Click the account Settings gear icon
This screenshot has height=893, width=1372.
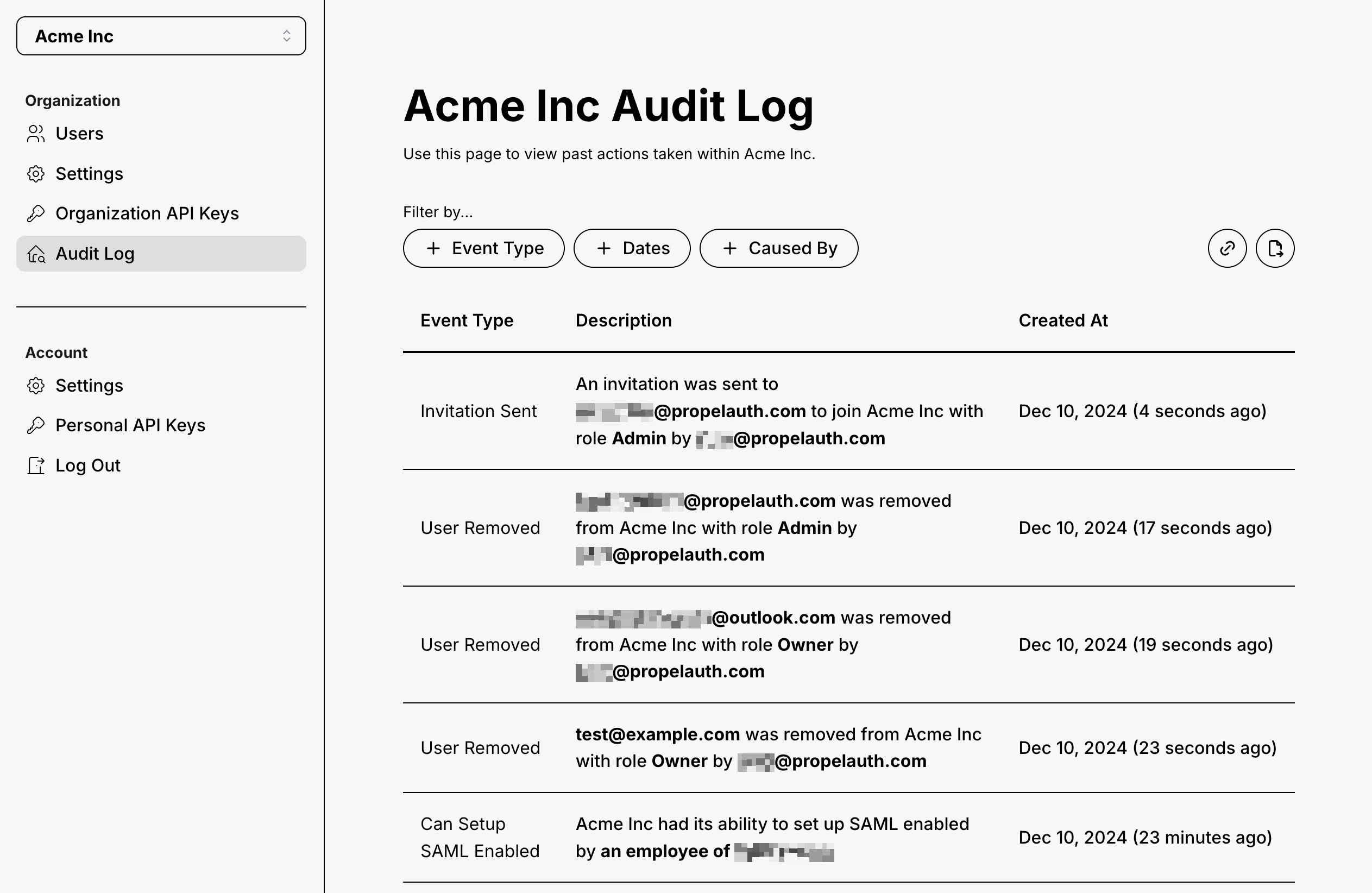pyautogui.click(x=36, y=386)
